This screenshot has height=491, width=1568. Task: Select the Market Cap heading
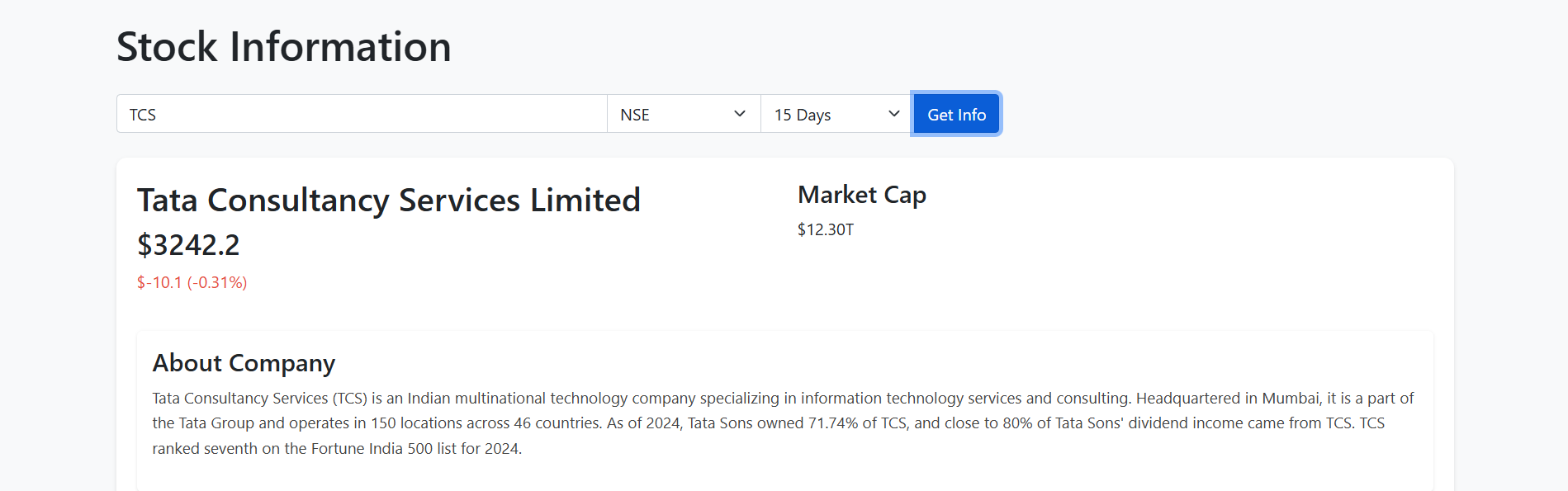pyautogui.click(x=862, y=195)
